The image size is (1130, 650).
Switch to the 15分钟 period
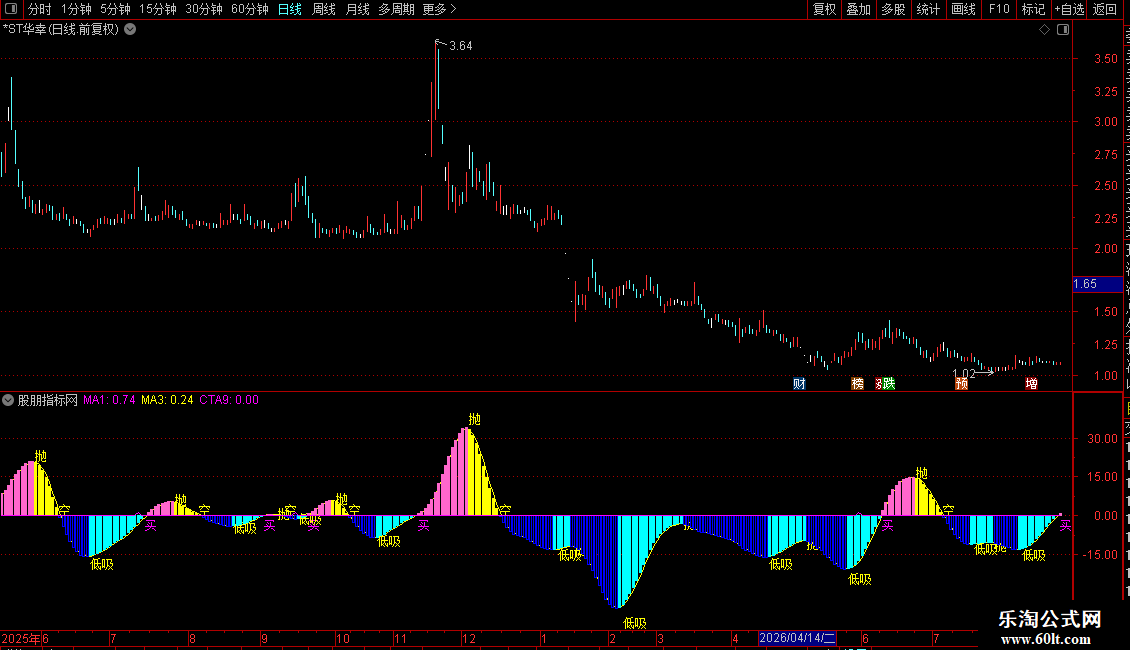(158, 9)
